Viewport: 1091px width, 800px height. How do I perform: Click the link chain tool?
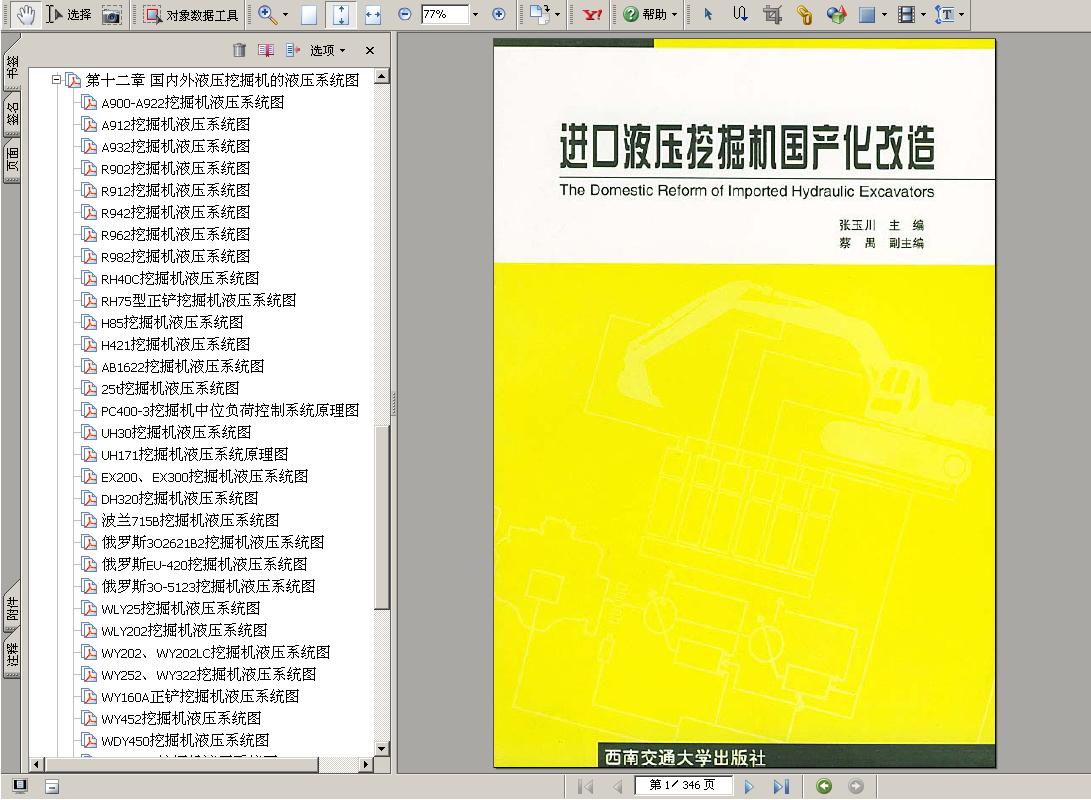point(804,14)
